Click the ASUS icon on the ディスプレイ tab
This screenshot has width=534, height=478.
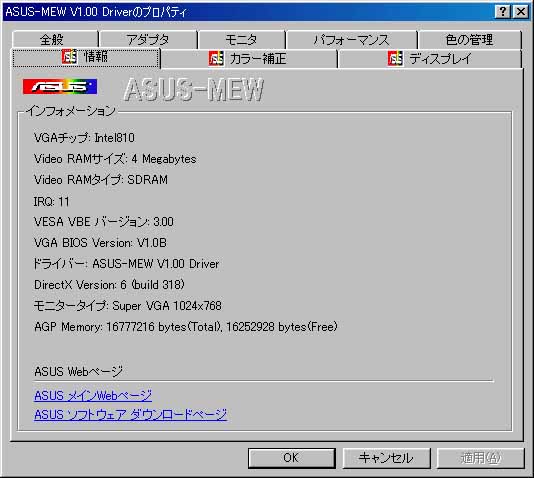pos(395,59)
